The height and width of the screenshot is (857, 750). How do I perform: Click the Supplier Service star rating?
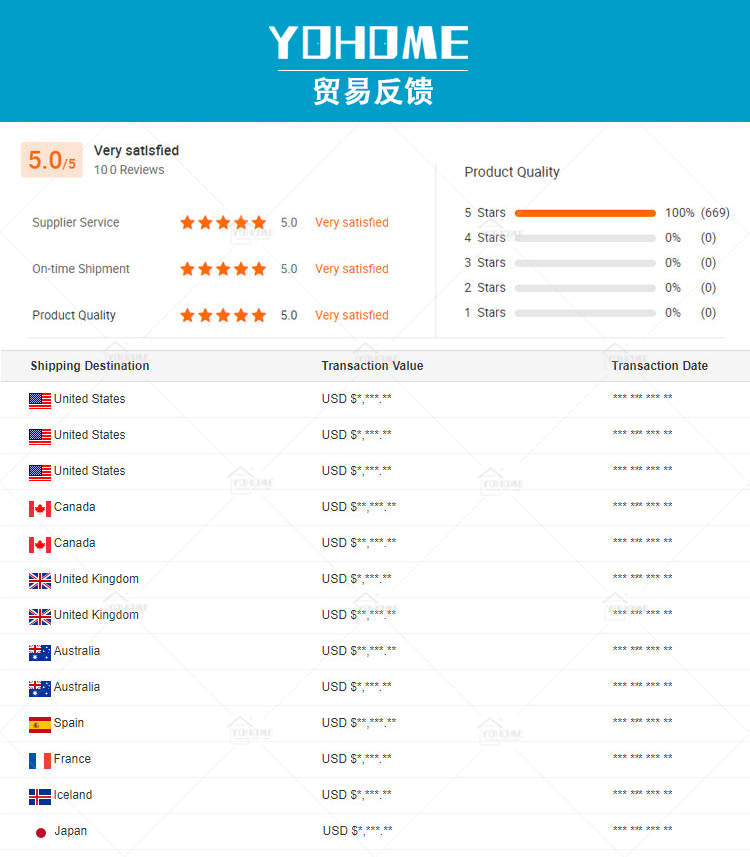(x=223, y=222)
